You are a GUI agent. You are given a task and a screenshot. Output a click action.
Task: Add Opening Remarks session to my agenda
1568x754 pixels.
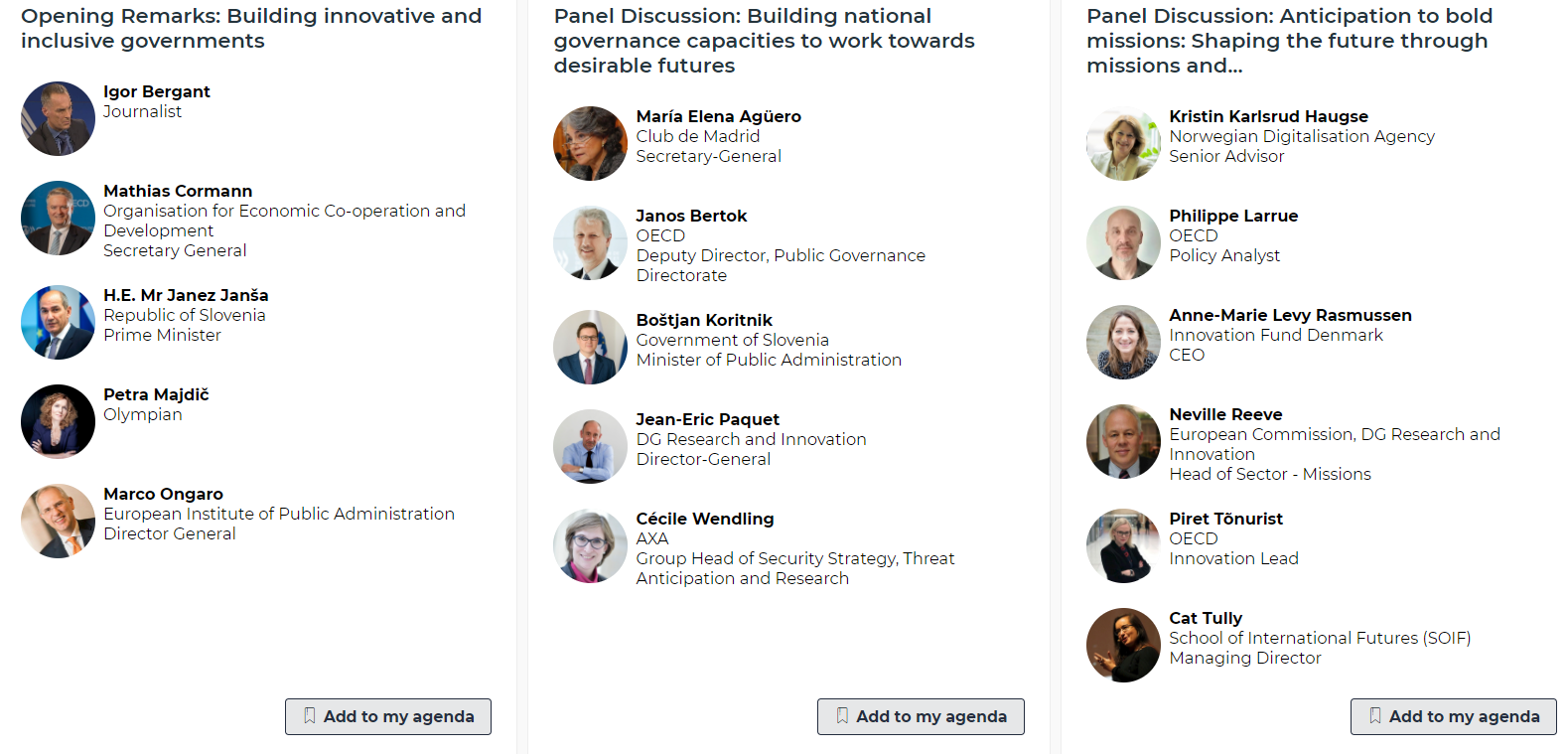tap(388, 716)
